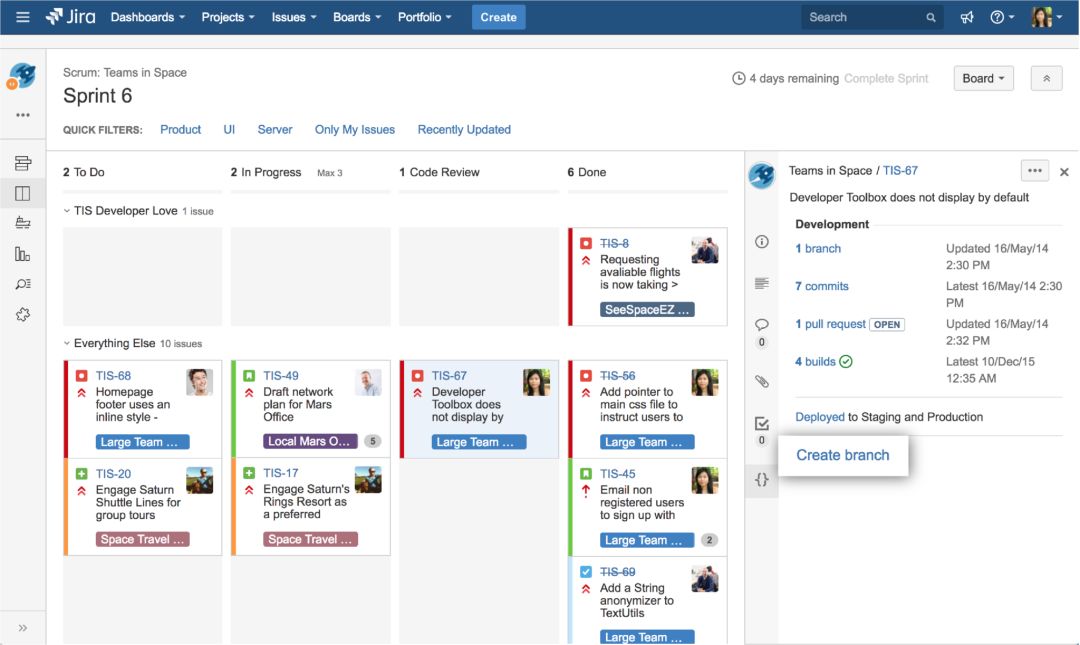The height and width of the screenshot is (645, 1080).
Task: Open the hamburger menu in the Jira header
Action: pos(23,17)
